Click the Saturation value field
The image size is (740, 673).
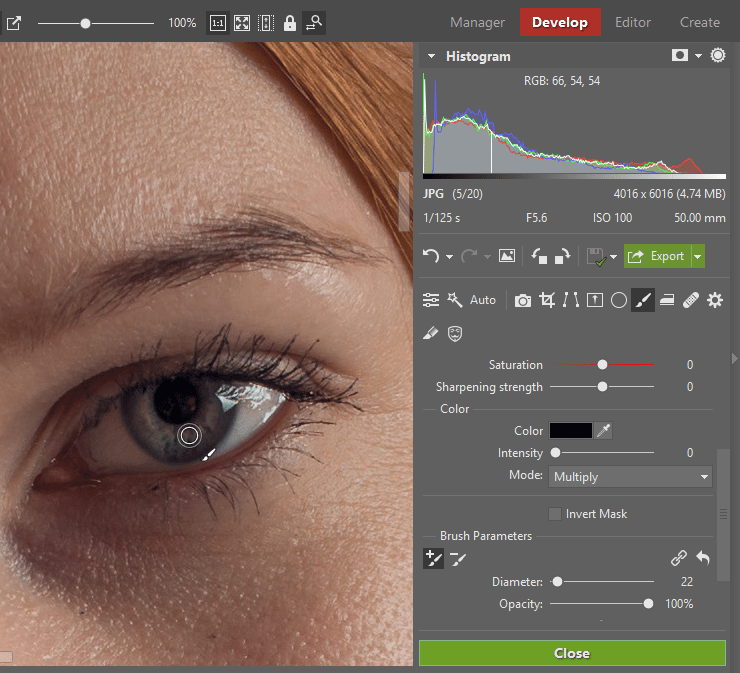tap(690, 365)
